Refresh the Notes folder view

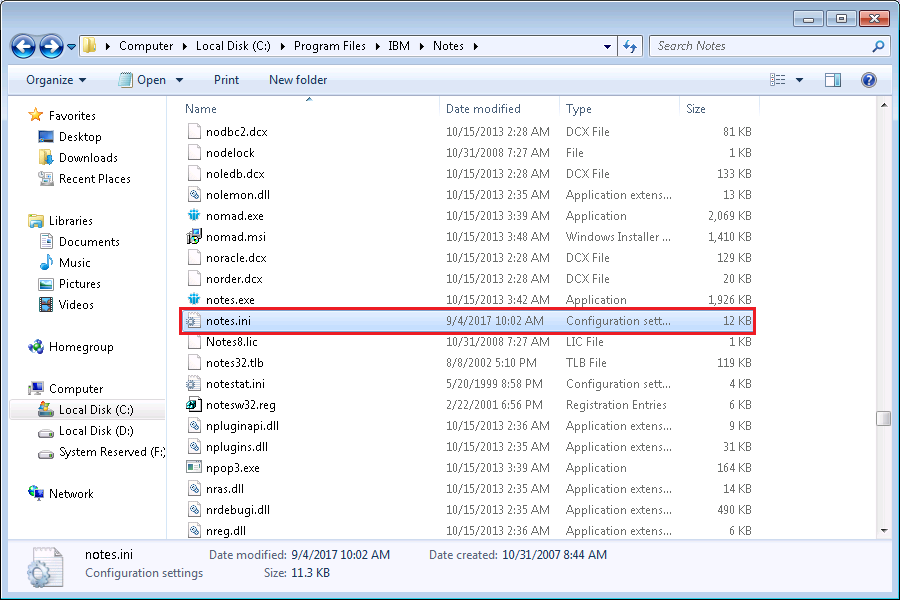point(630,46)
